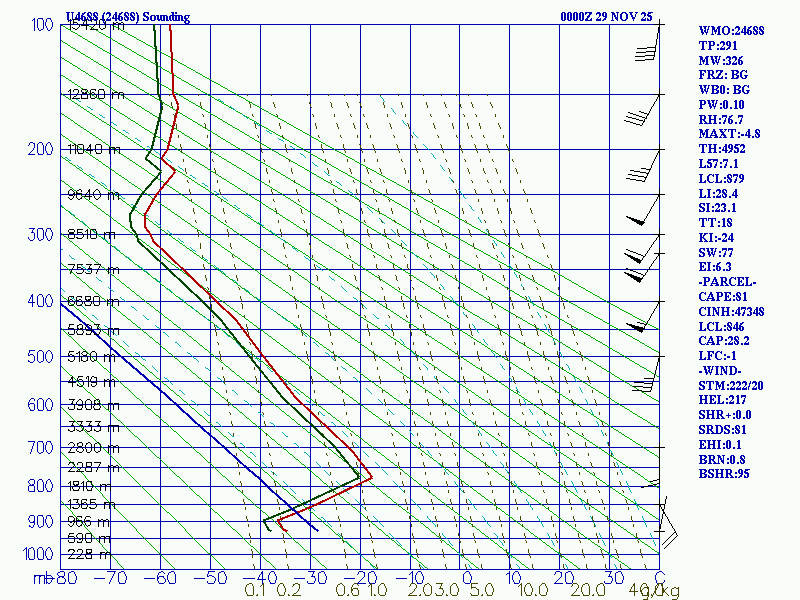Image resolution: width=800 pixels, height=600 pixels.
Task: Select the '5893 m' height label
Action: 93,330
